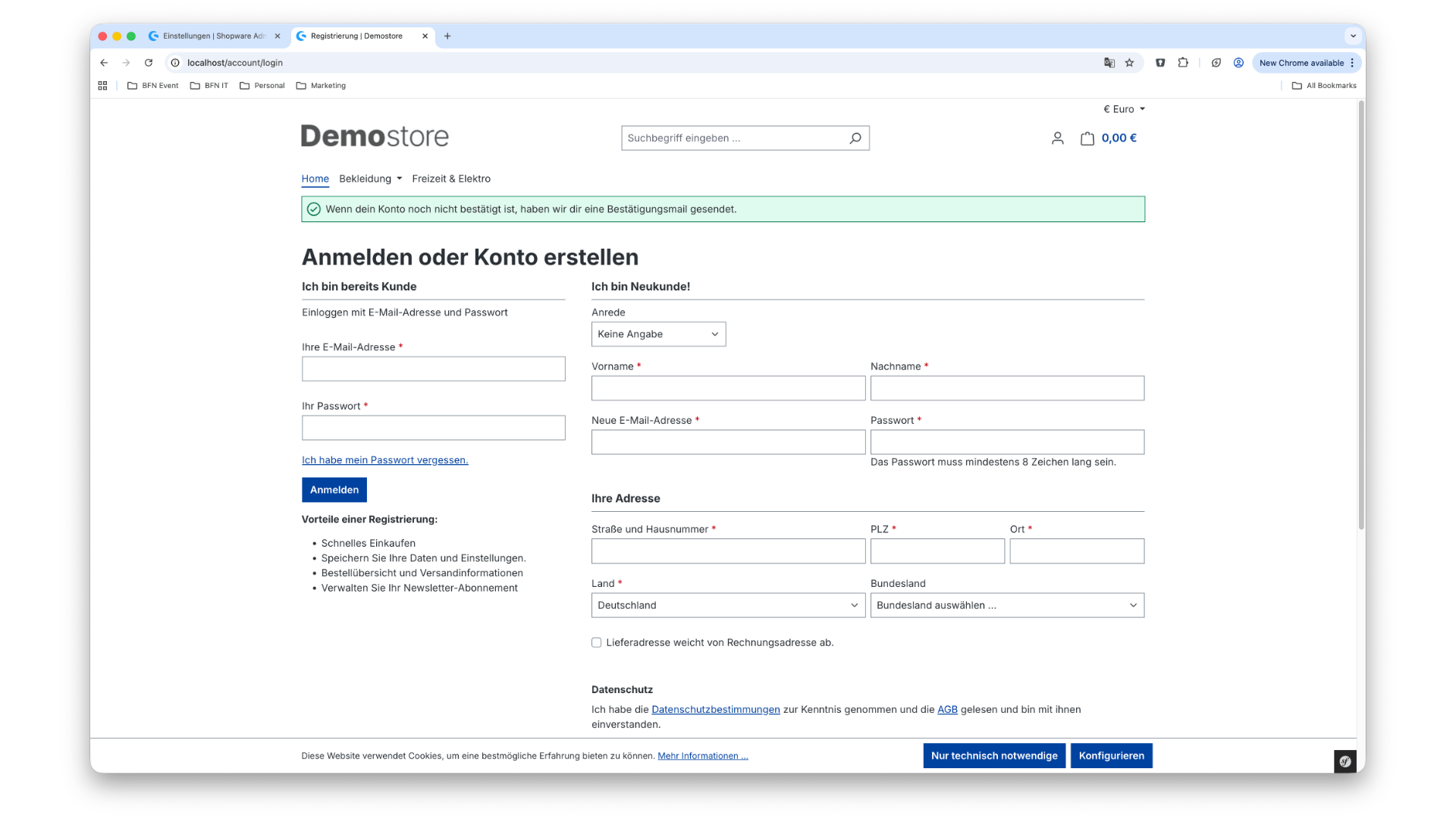Open the user account icon
The width and height of the screenshot is (1456, 819).
pyautogui.click(x=1057, y=138)
